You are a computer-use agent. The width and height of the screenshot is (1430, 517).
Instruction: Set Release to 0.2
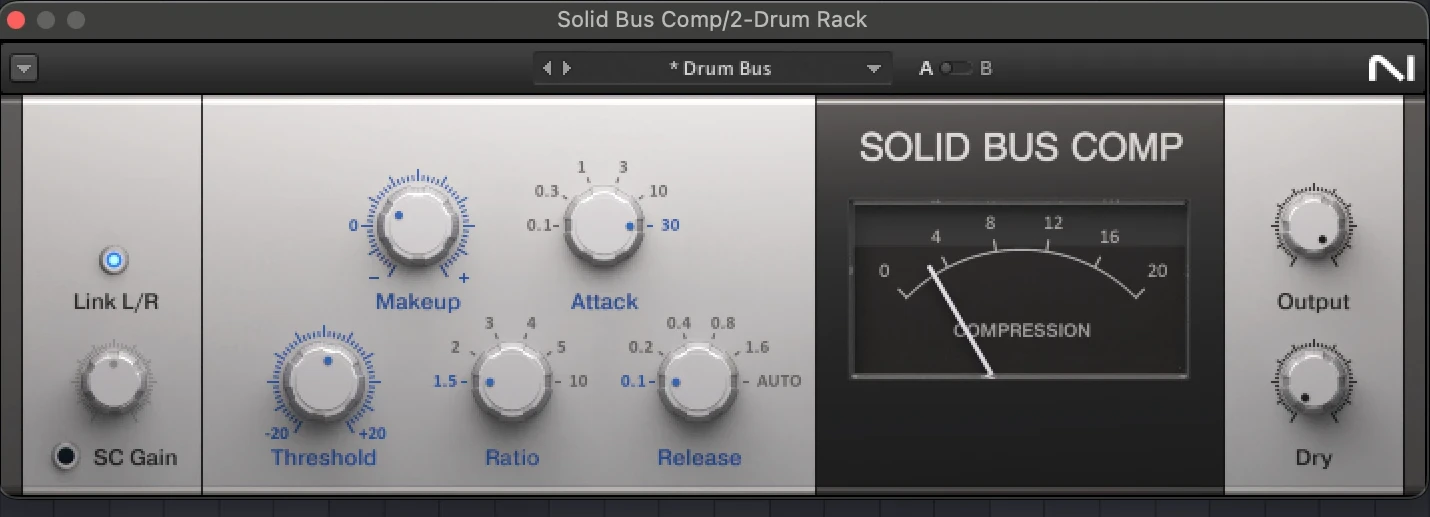pos(641,347)
